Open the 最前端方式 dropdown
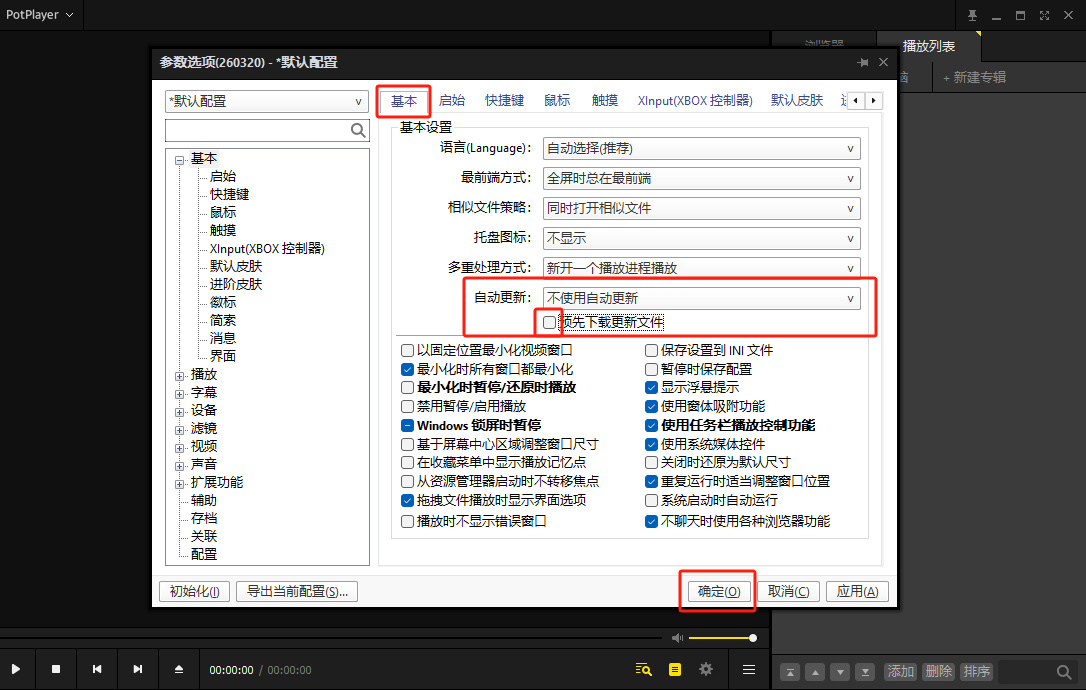This screenshot has width=1086, height=690. tap(702, 178)
